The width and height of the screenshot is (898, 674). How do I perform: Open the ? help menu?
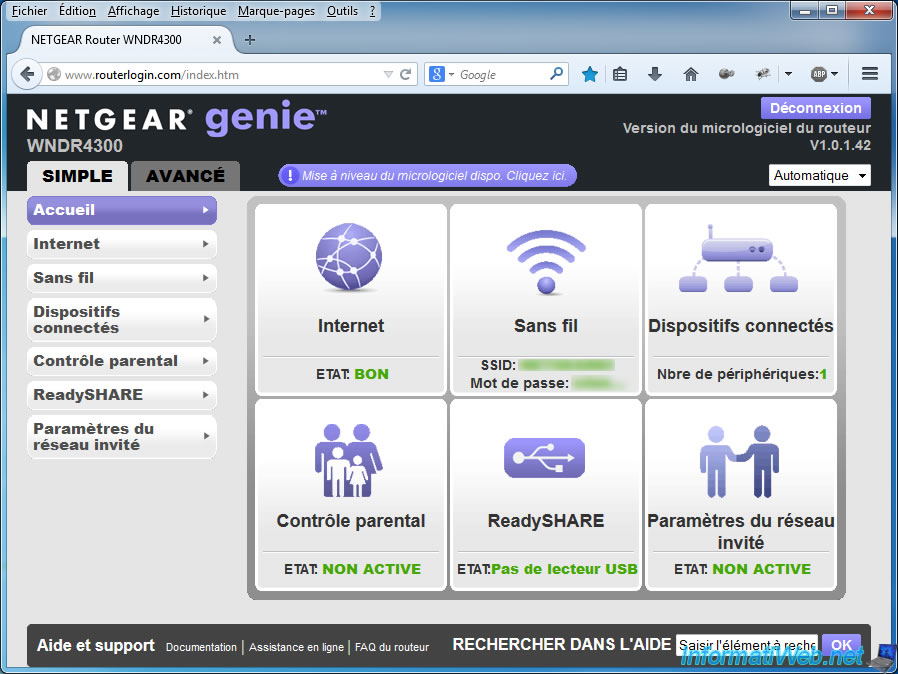pos(372,11)
